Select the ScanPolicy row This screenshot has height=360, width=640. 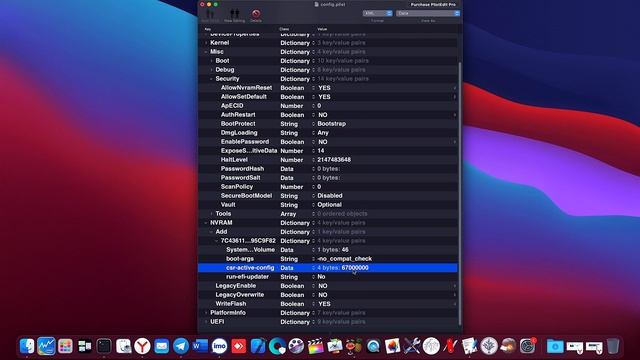328,187
